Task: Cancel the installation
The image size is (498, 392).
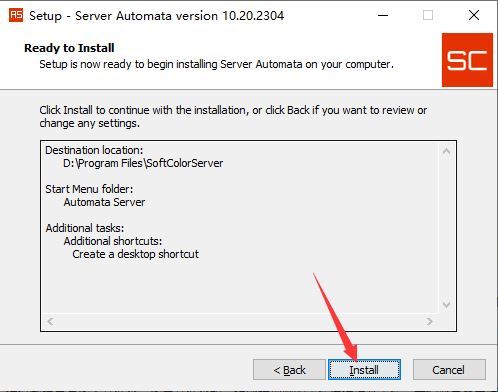Action: point(449,370)
